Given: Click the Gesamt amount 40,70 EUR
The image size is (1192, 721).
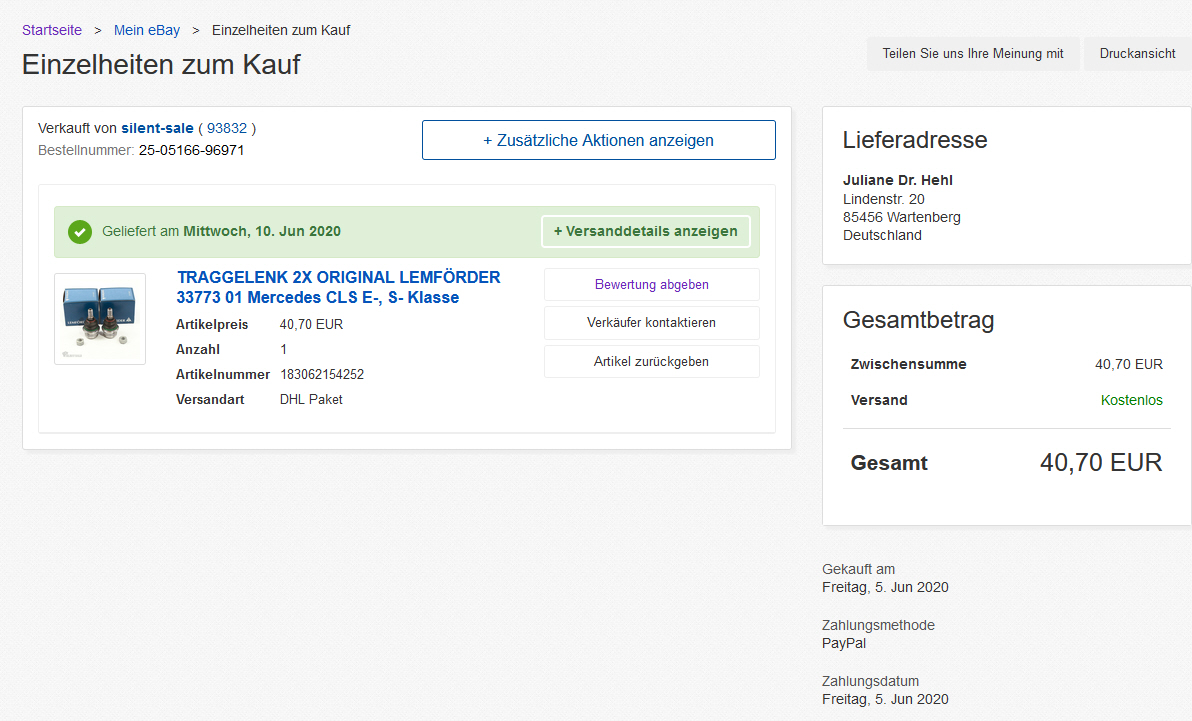Looking at the screenshot, I should pos(1100,462).
